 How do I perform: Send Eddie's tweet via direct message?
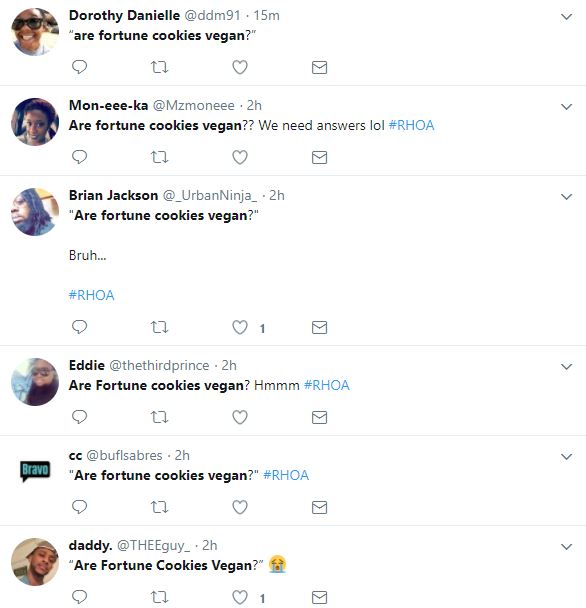[320, 418]
